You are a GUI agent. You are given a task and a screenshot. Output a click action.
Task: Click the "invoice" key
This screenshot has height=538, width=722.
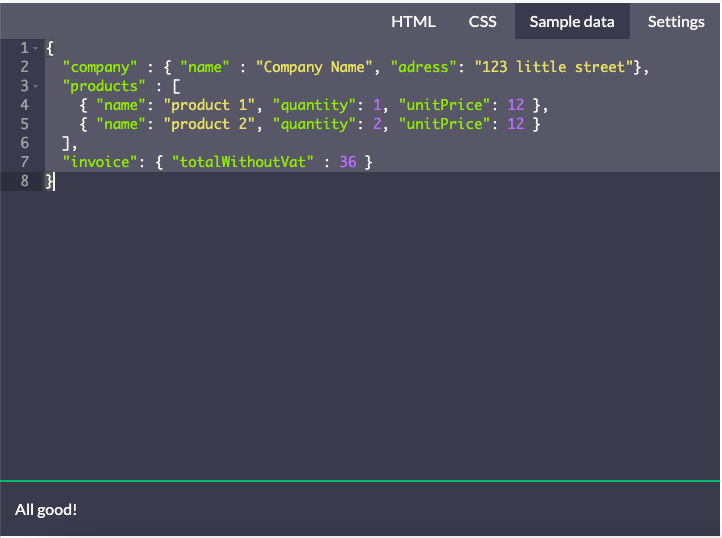[x=100, y=162]
